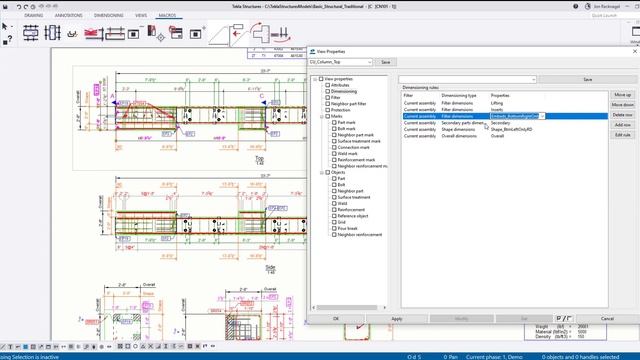Screen dimensions: 640x360
Task: Click the Add row button
Action: (x=622, y=125)
